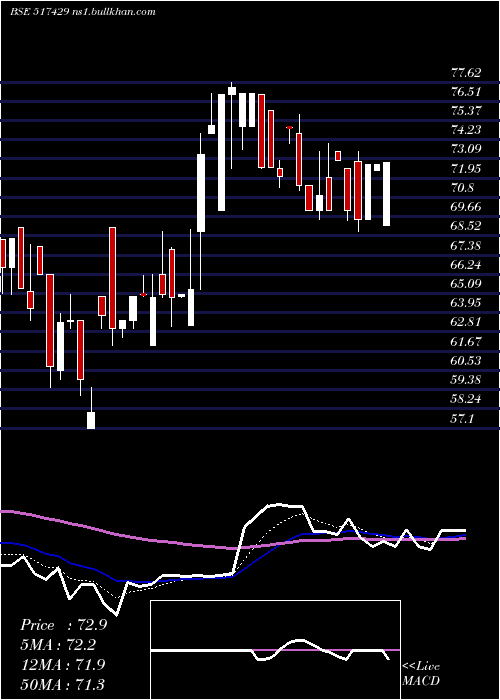Select the 74.23 price axis label
The height and width of the screenshot is (700, 500).
click(x=466, y=130)
